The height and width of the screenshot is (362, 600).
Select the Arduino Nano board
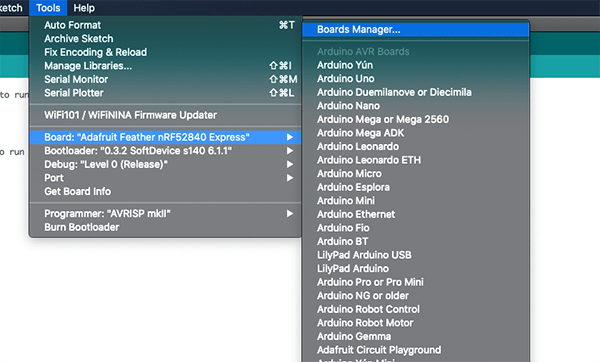tap(416, 106)
